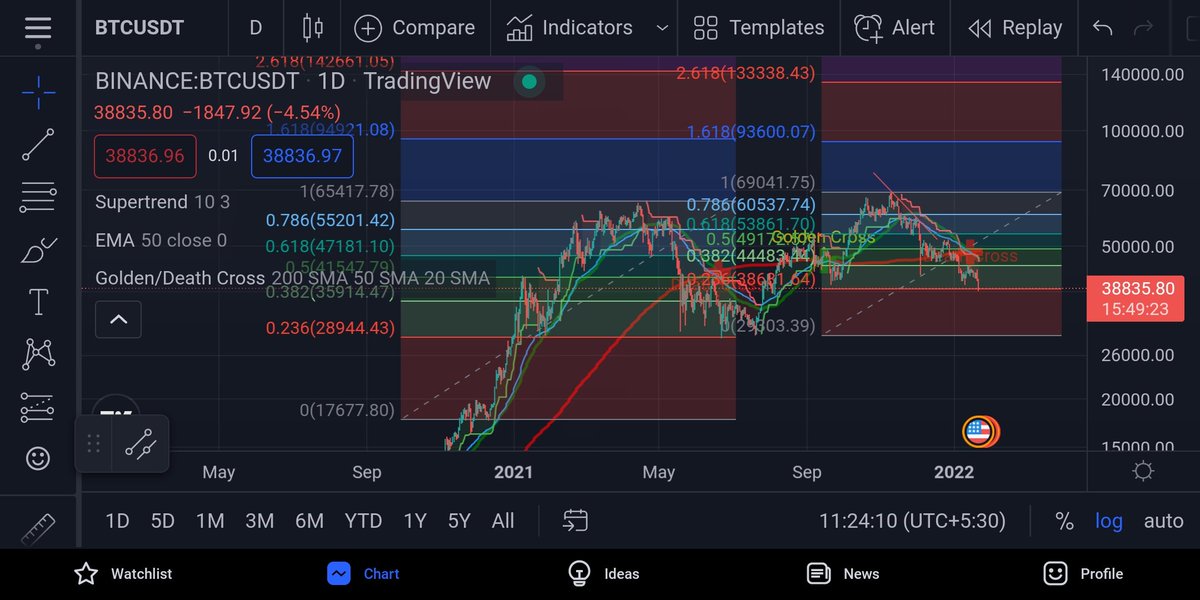
Task: Click the 2.618(133338.43) Fibonacci level label
Action: pos(745,73)
